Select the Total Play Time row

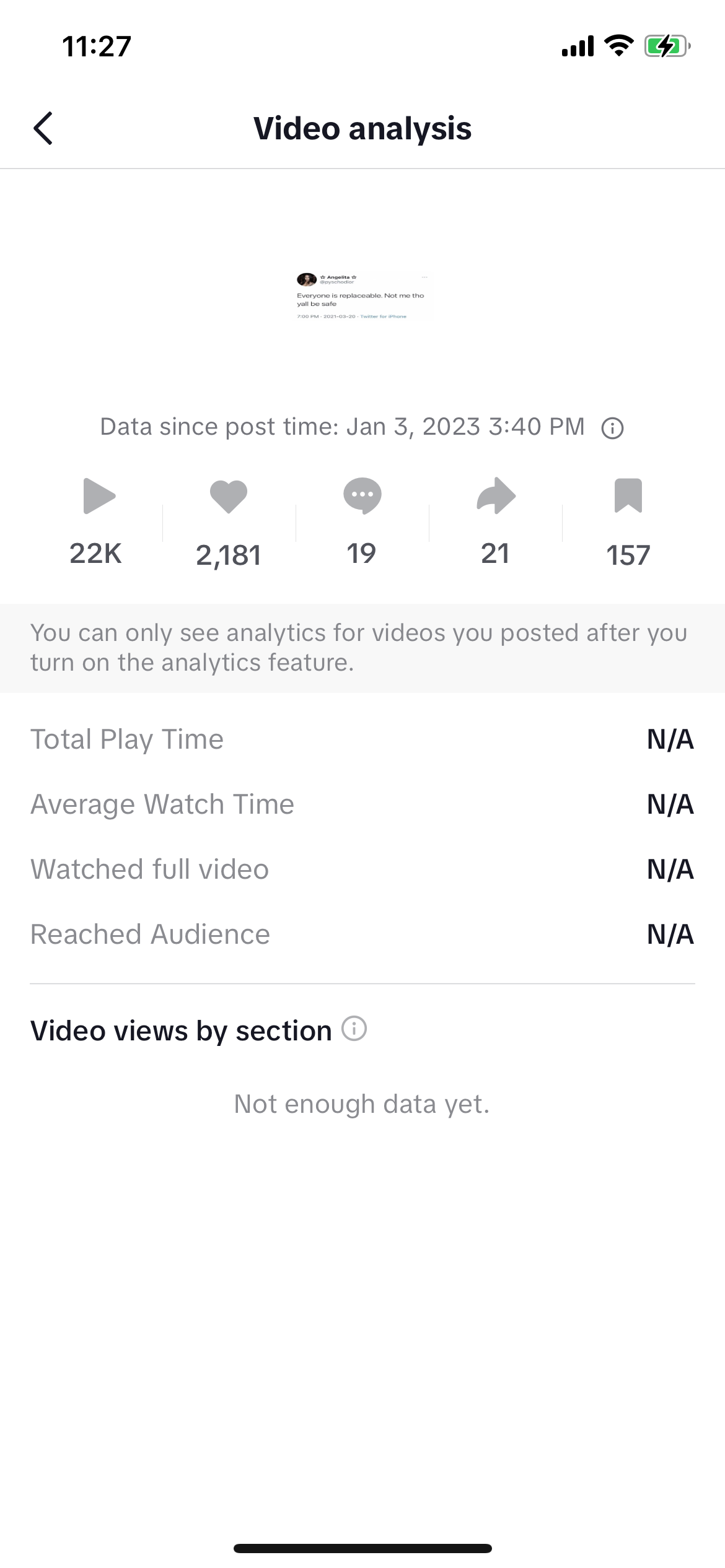[x=362, y=739]
